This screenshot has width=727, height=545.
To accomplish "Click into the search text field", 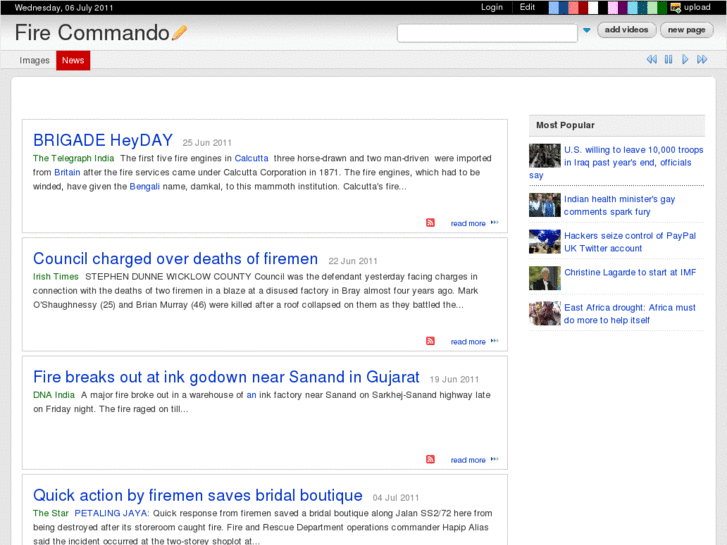I will click(486, 33).
